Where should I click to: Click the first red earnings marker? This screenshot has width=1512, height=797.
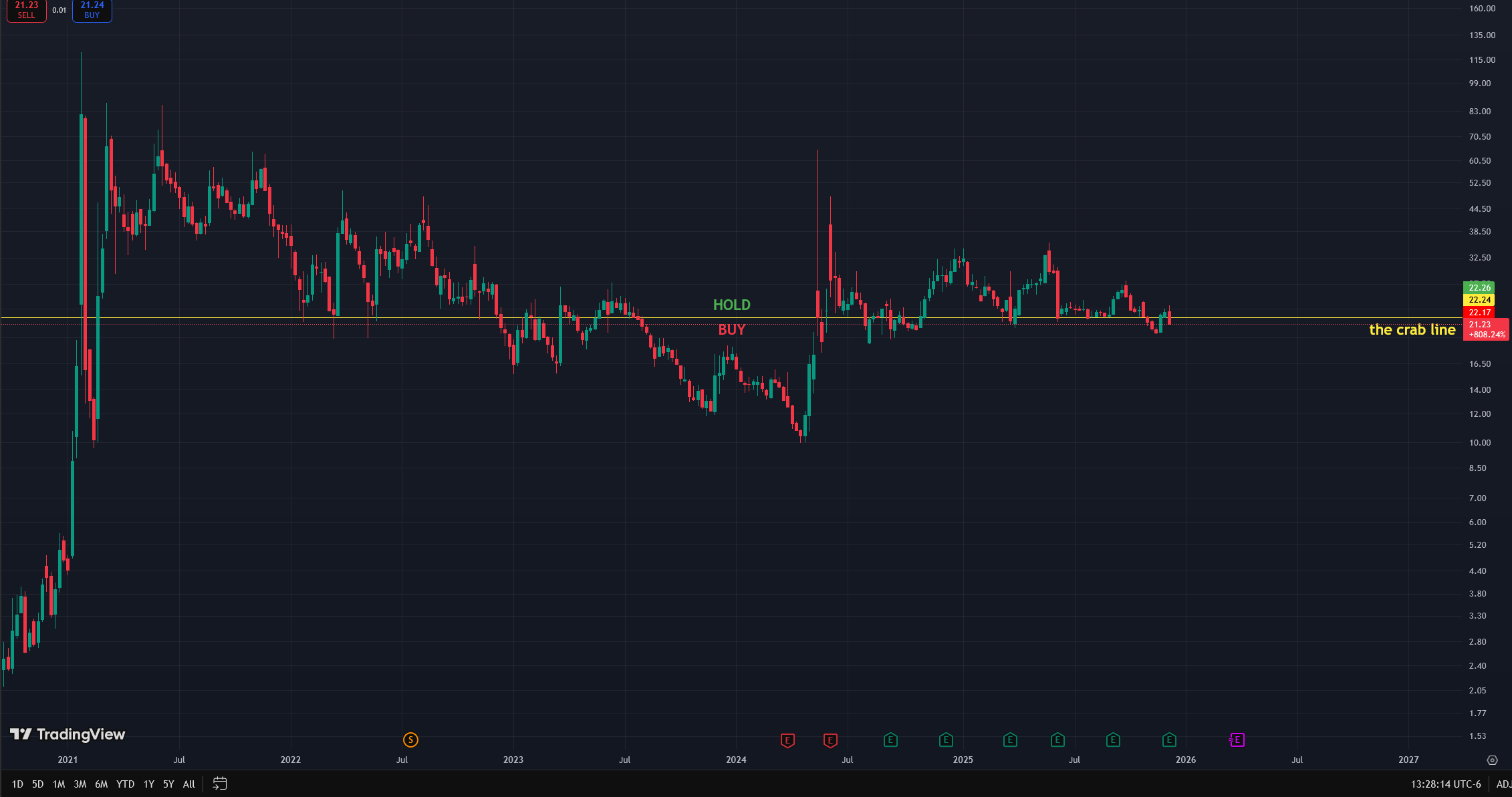coord(787,740)
